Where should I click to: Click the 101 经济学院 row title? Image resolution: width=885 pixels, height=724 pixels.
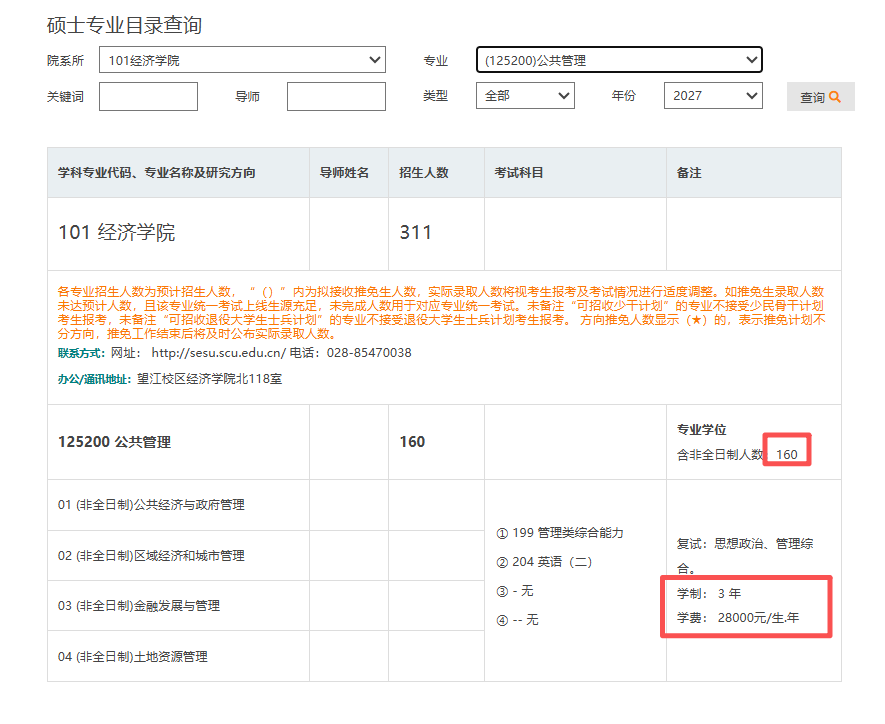tap(117, 232)
